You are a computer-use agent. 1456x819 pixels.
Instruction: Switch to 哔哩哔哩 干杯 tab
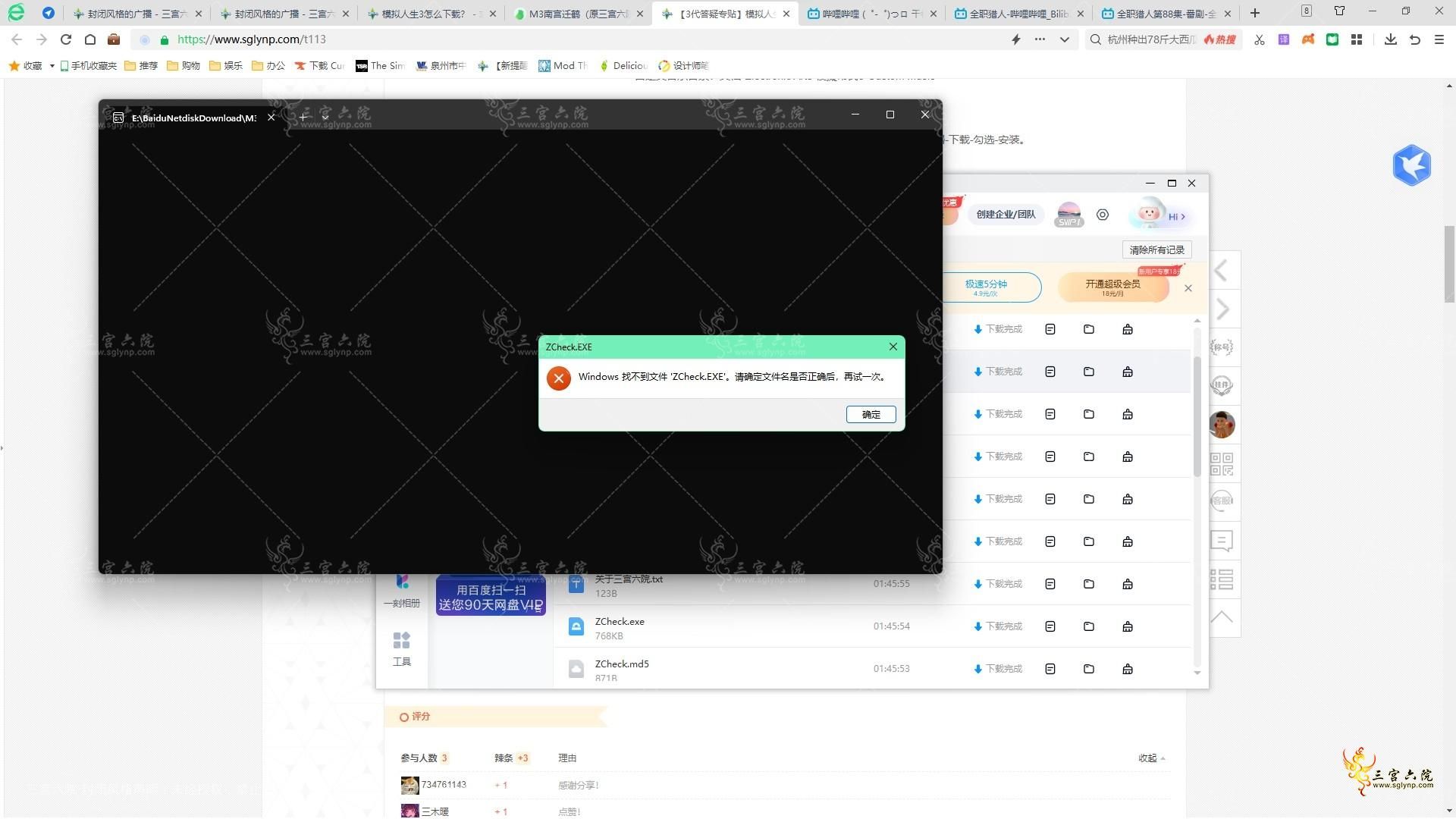872,14
